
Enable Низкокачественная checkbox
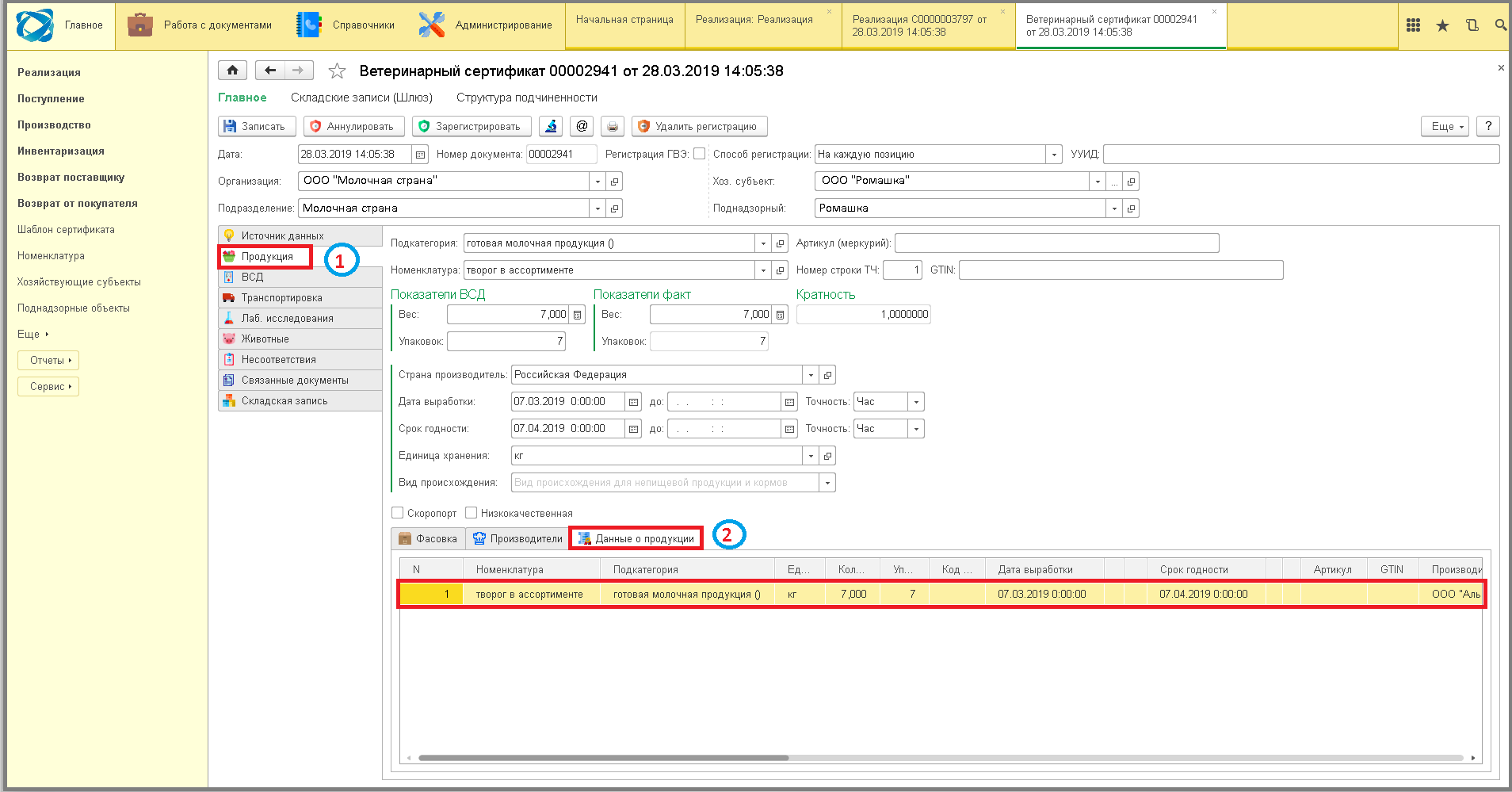(471, 513)
